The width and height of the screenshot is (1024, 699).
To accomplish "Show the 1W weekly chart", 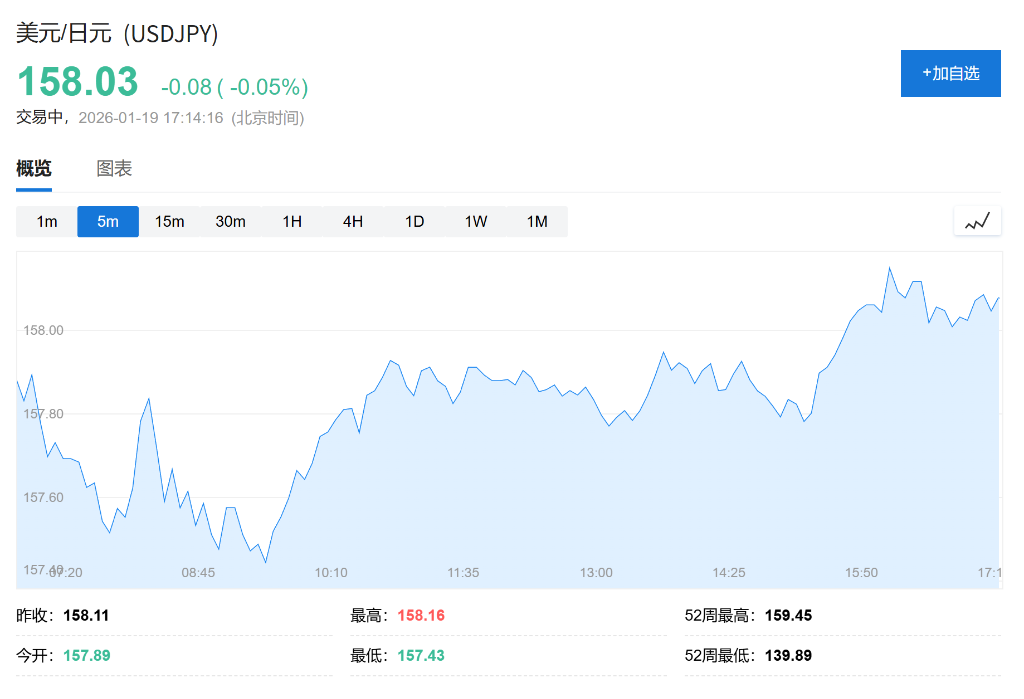I will [x=476, y=221].
